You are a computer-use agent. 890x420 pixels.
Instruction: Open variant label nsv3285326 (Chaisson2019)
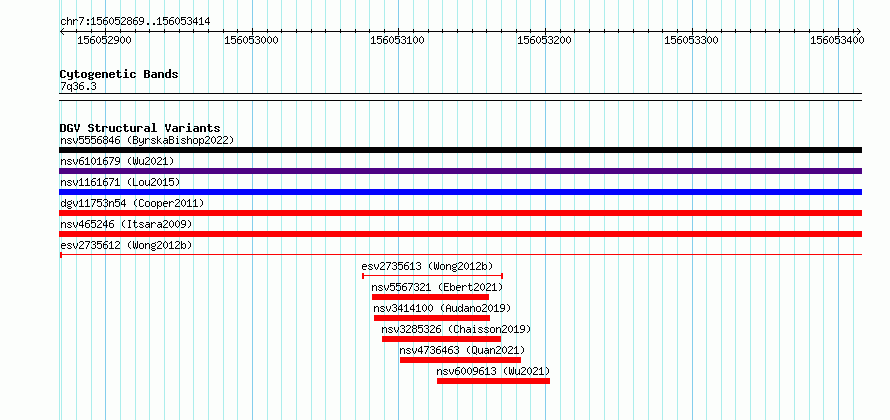pos(456,329)
